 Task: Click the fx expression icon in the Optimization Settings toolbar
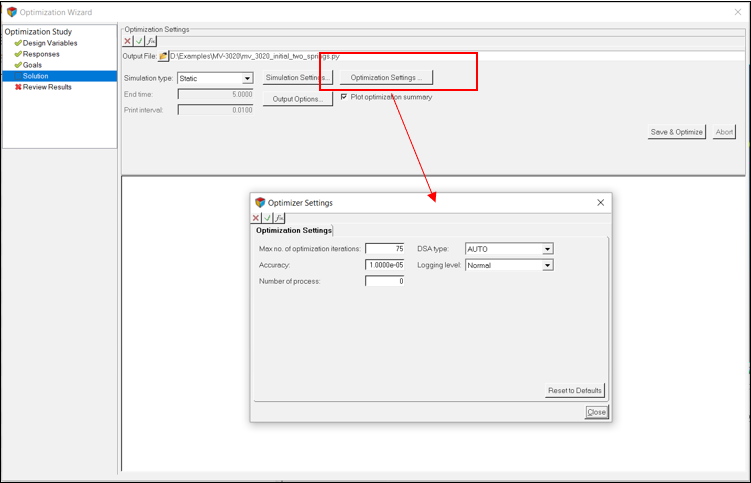pos(151,41)
